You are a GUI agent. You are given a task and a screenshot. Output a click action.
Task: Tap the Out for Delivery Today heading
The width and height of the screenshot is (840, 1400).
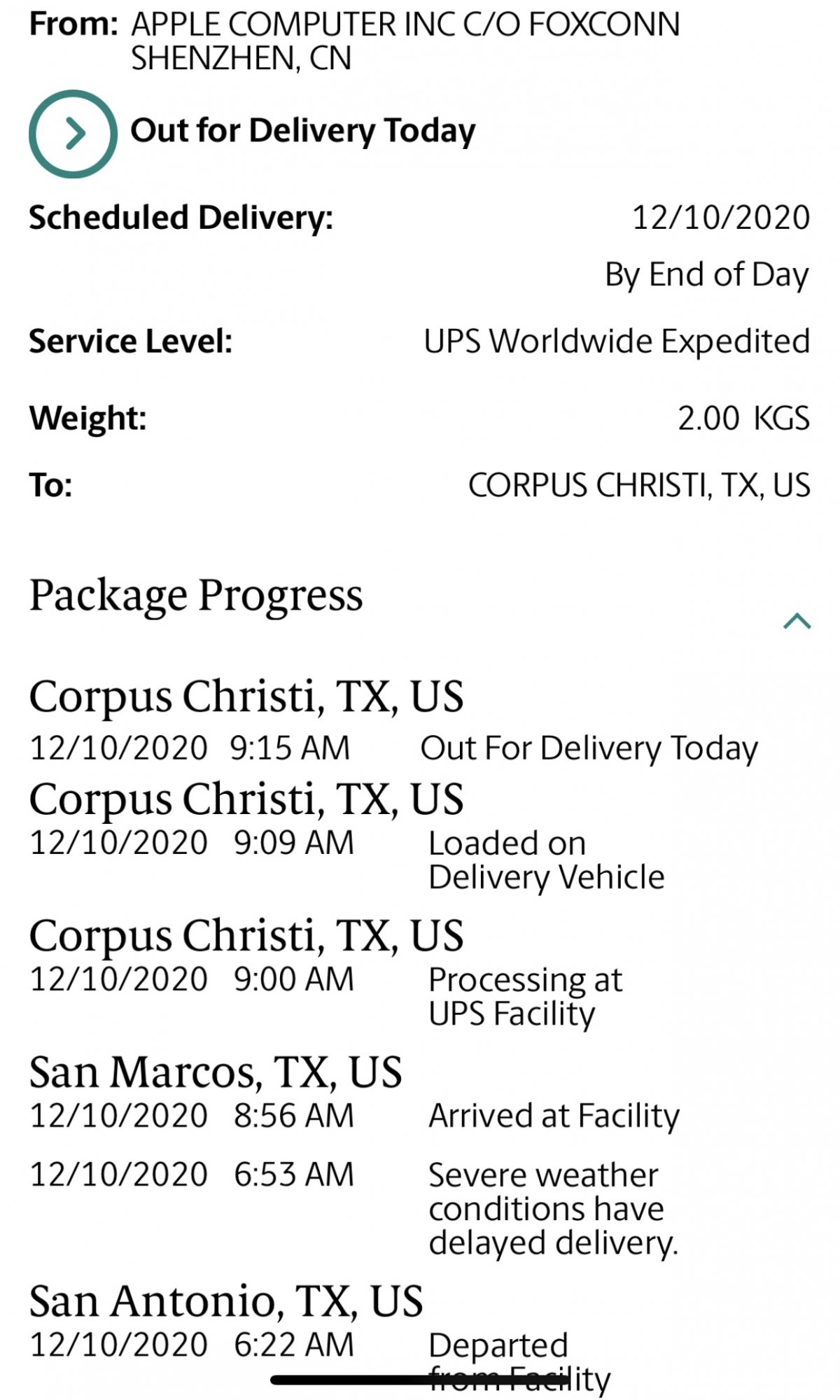(x=302, y=131)
